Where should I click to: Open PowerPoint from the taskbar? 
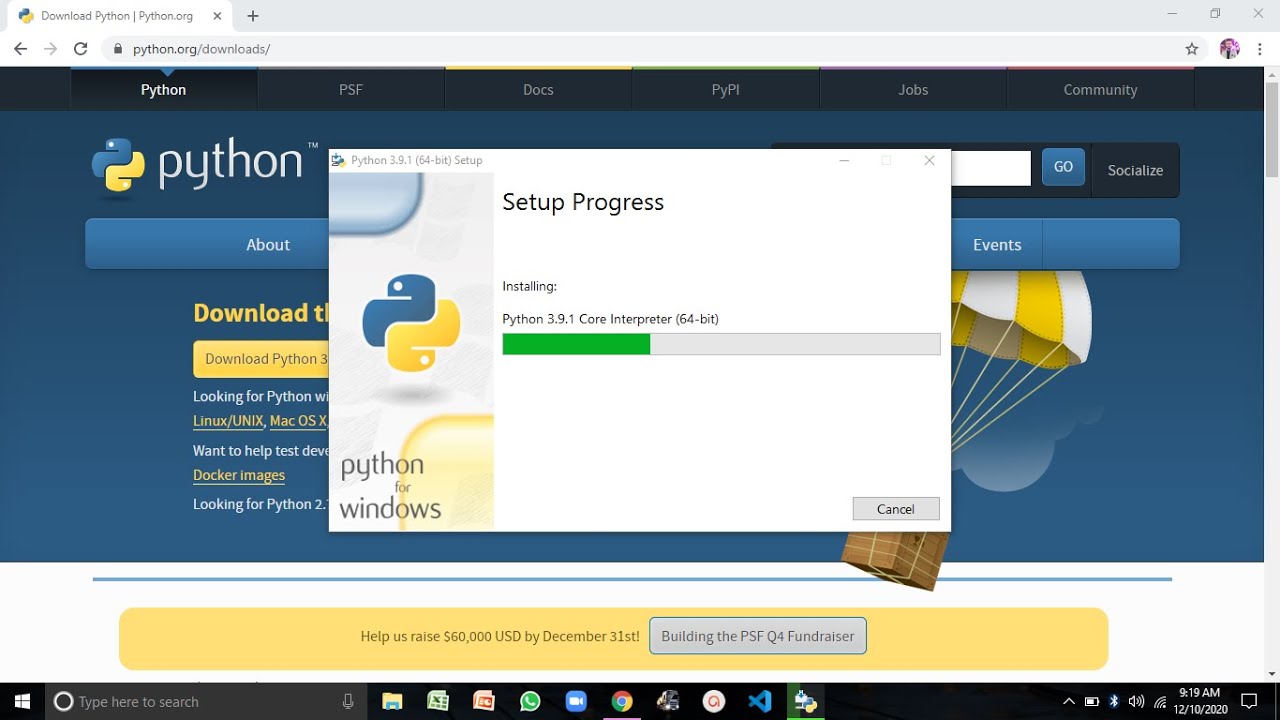484,701
